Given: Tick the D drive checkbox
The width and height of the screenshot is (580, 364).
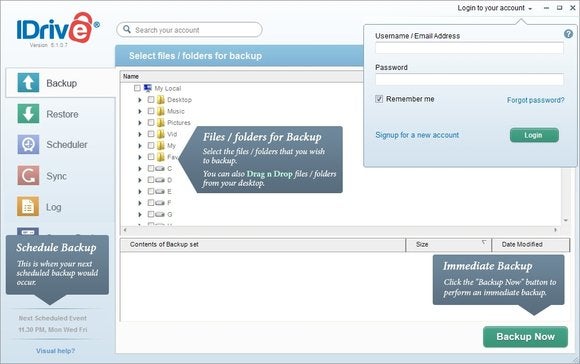Looking at the screenshot, I should click(x=151, y=180).
